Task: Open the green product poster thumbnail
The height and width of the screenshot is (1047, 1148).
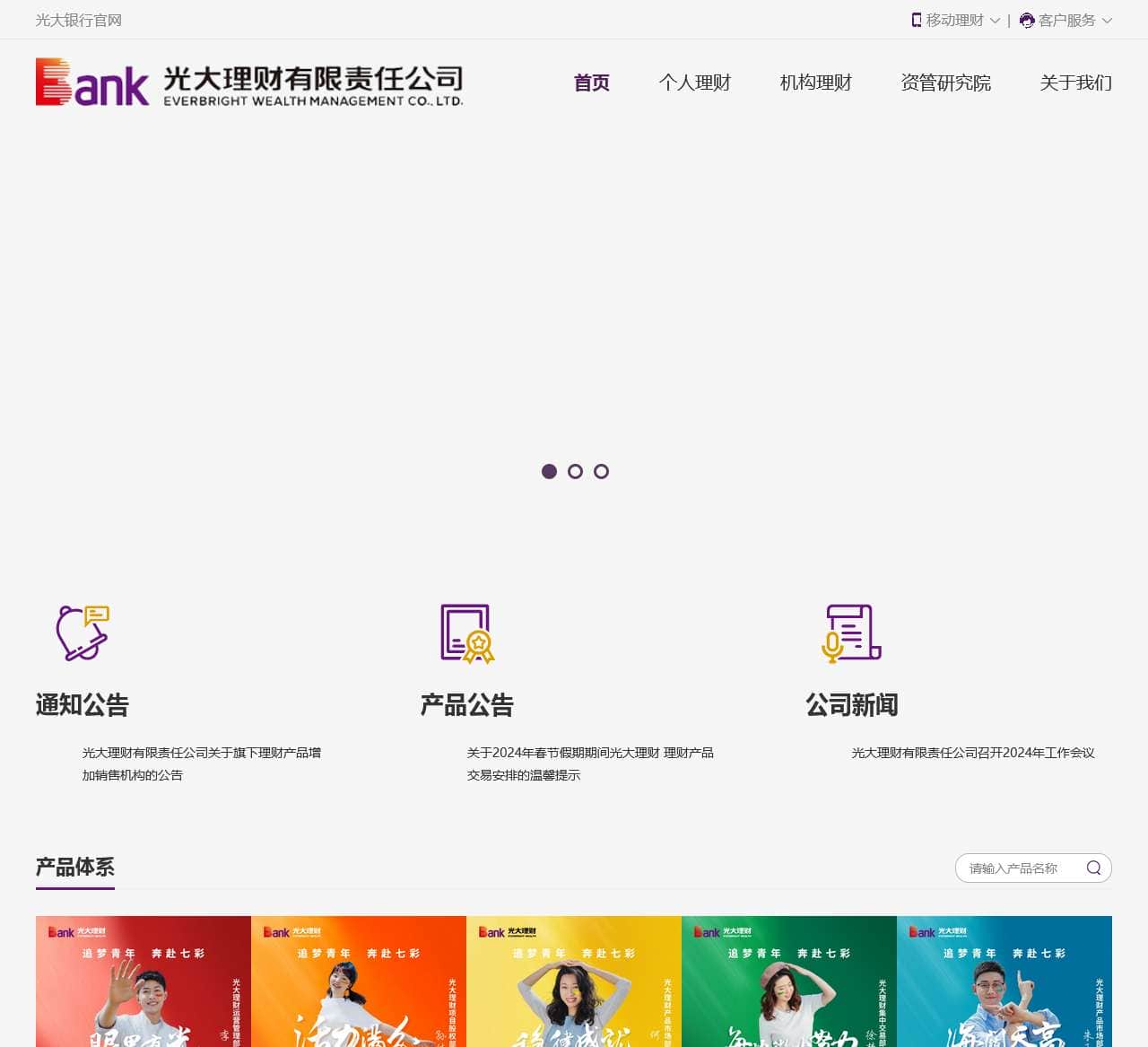Action: pos(789,982)
